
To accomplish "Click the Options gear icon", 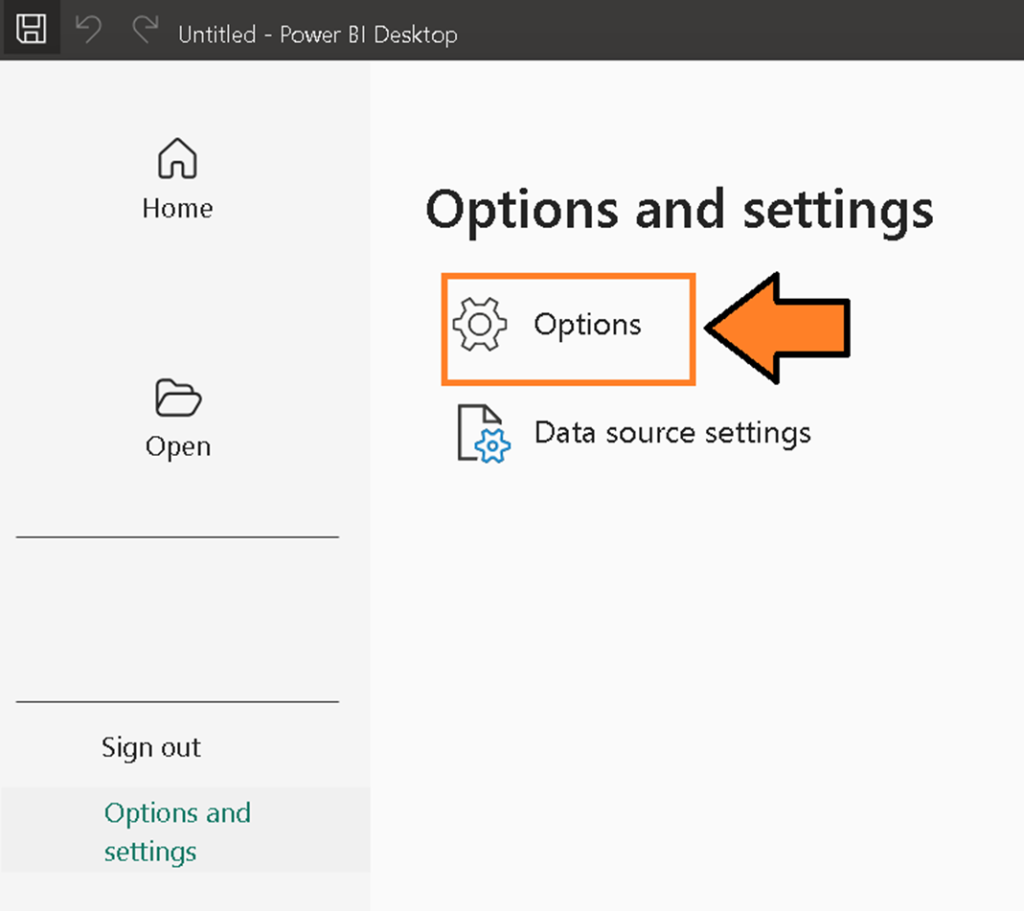I will pos(480,324).
